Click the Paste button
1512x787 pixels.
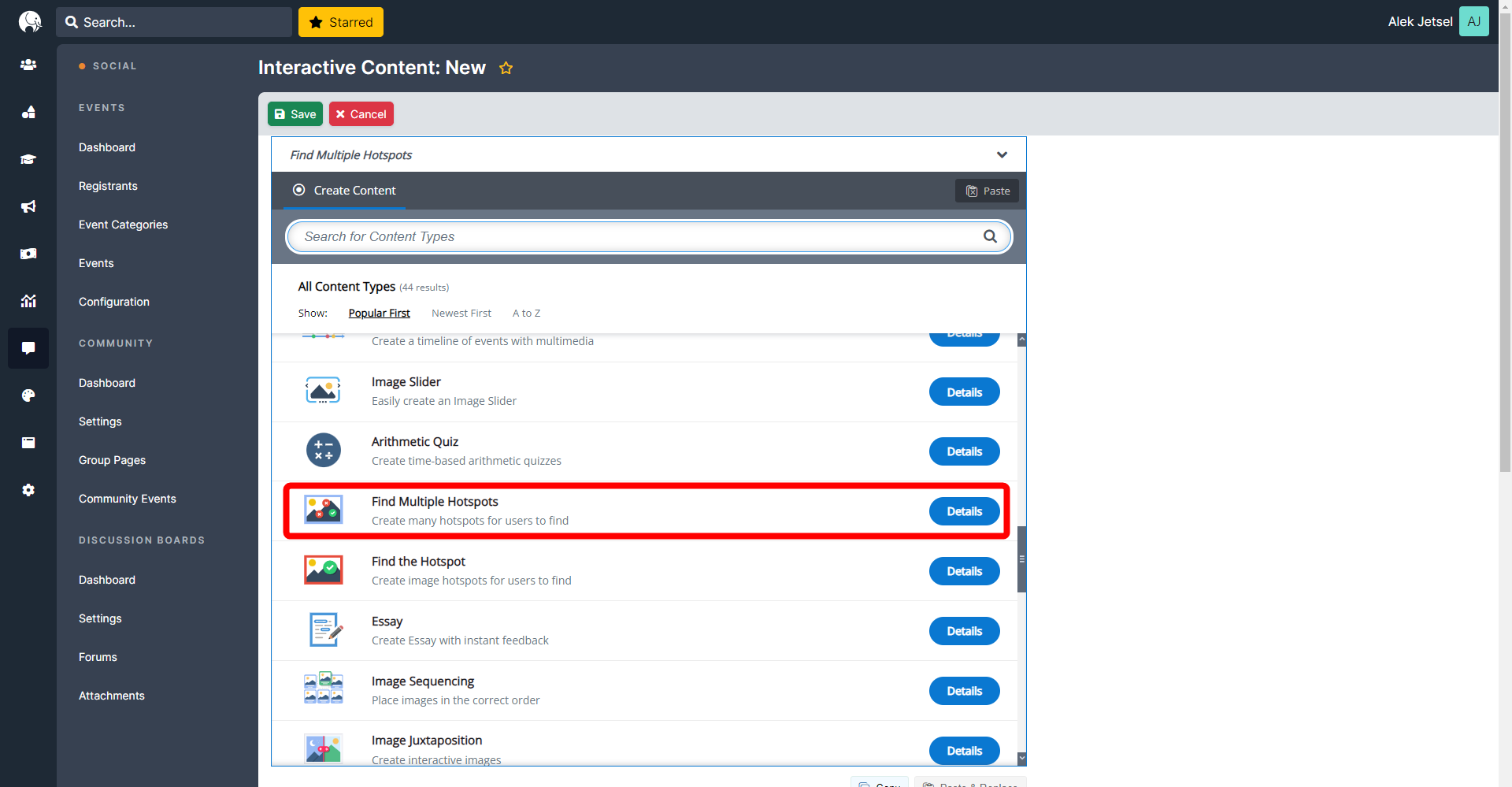[x=988, y=191]
